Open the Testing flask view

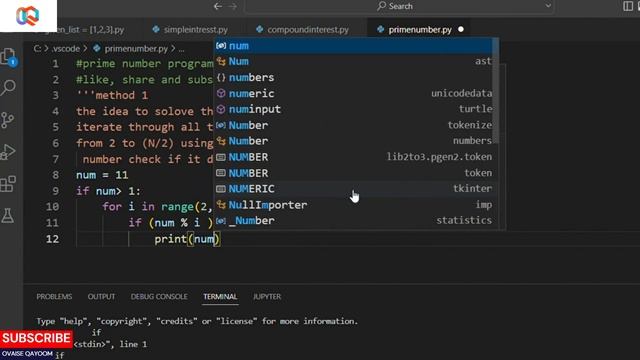click(x=8, y=216)
